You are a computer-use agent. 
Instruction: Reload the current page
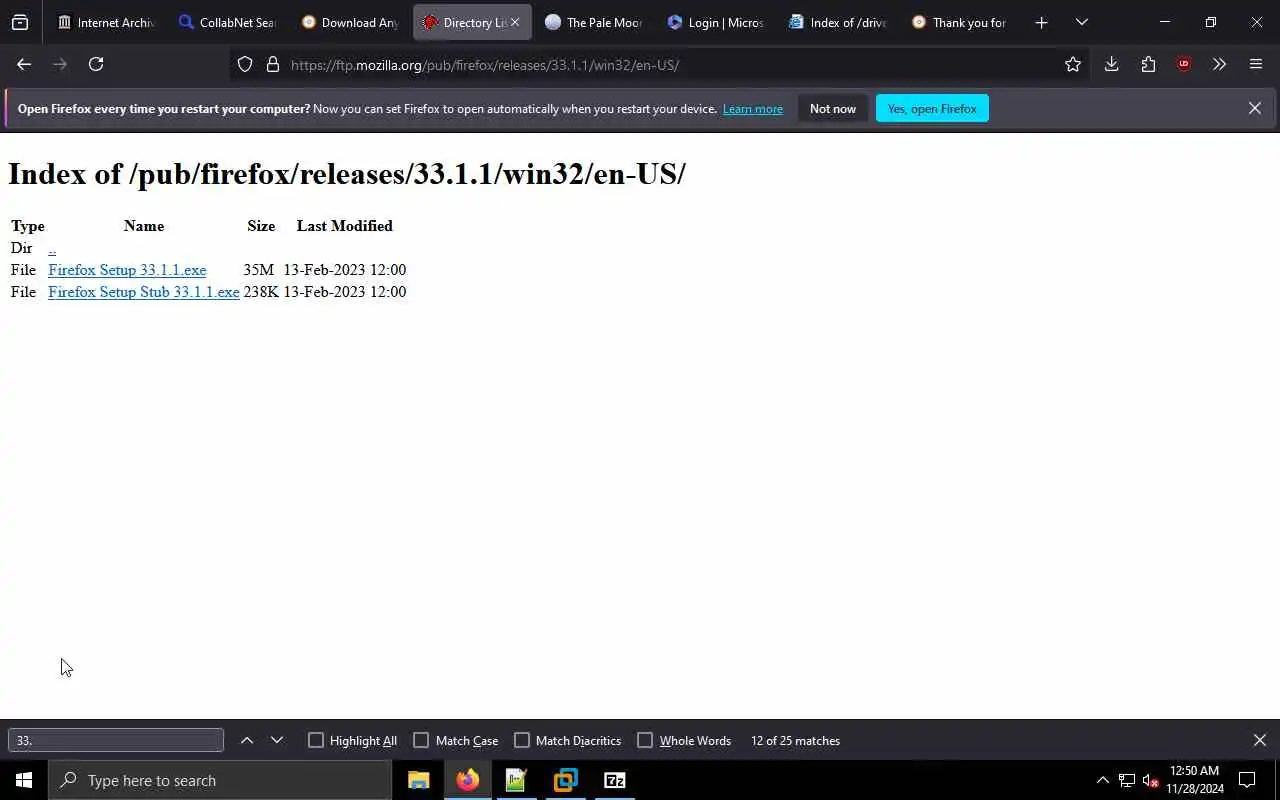[x=96, y=64]
